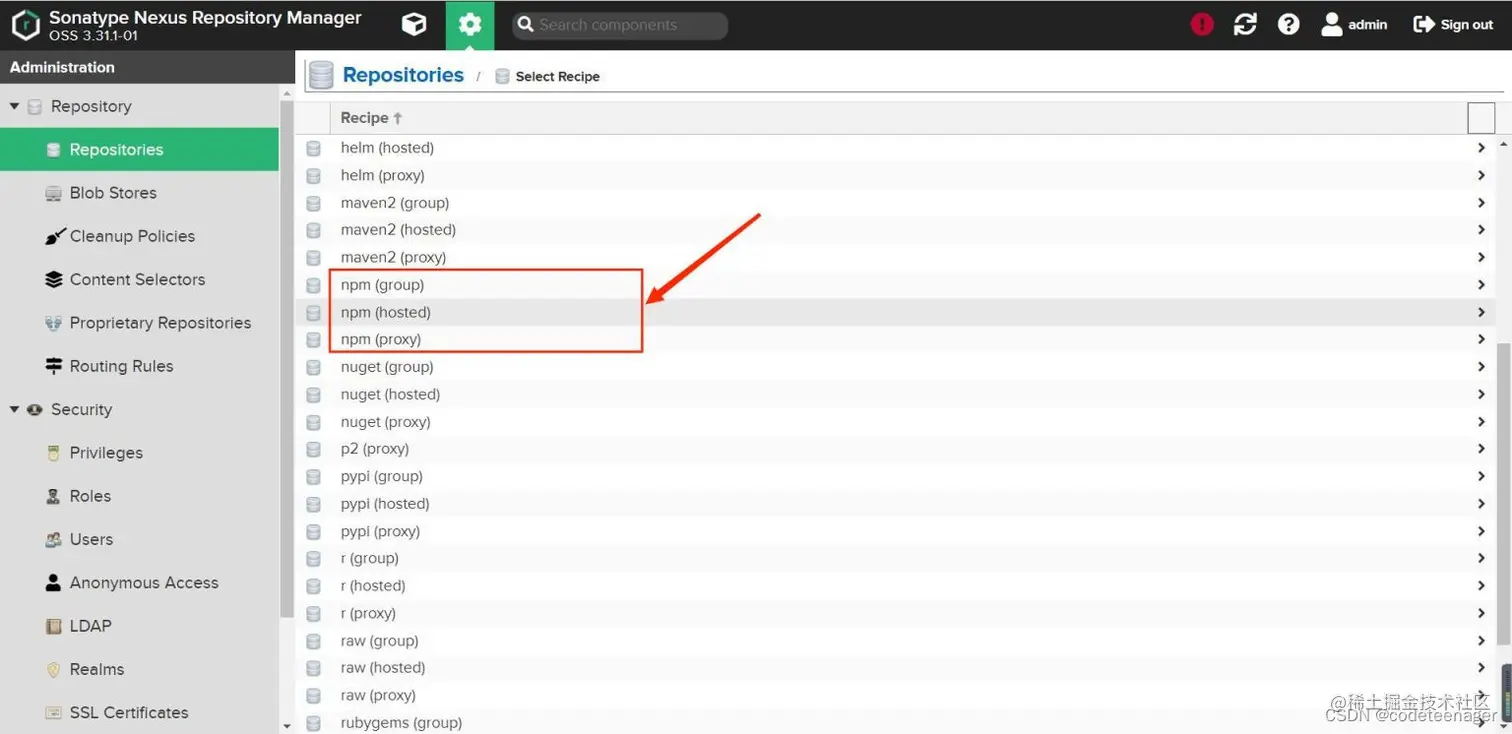Open chevron arrow on npm (group) row

tap(1481, 285)
